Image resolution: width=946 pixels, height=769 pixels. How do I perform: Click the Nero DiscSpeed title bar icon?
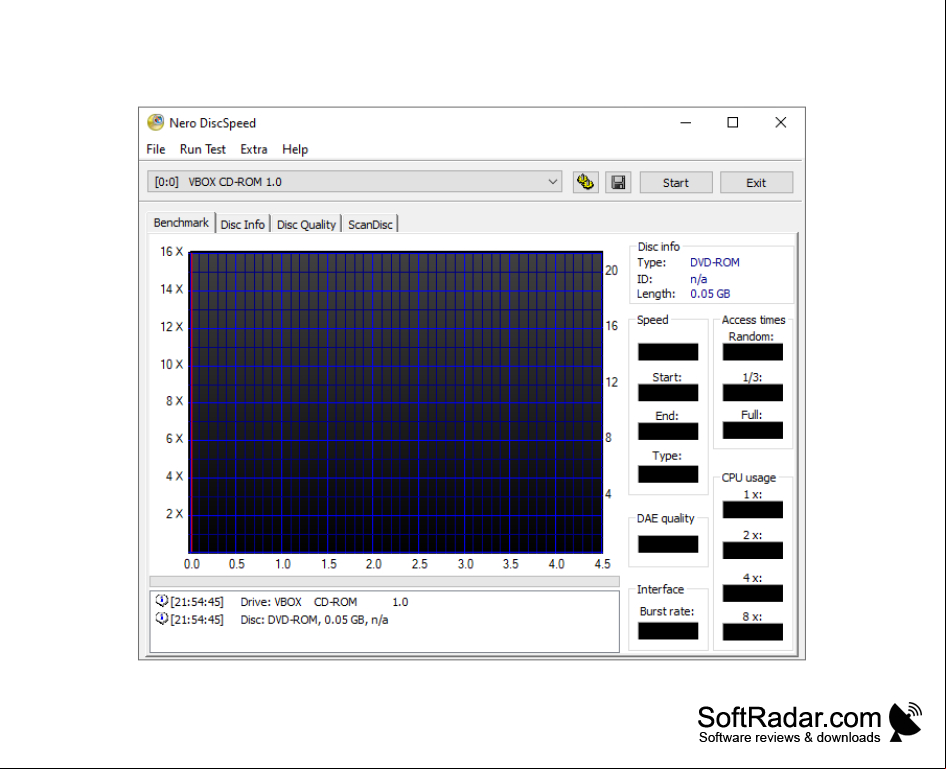click(x=156, y=122)
